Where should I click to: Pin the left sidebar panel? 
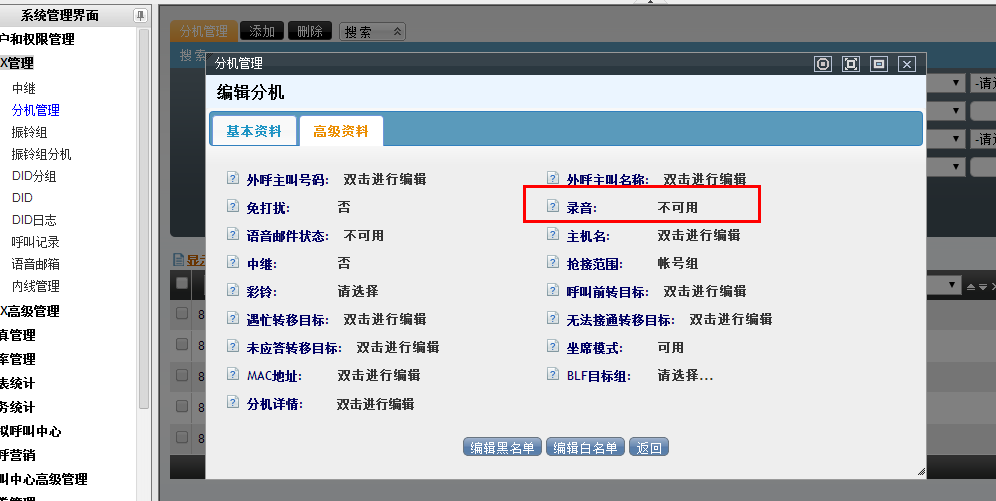click(x=139, y=16)
